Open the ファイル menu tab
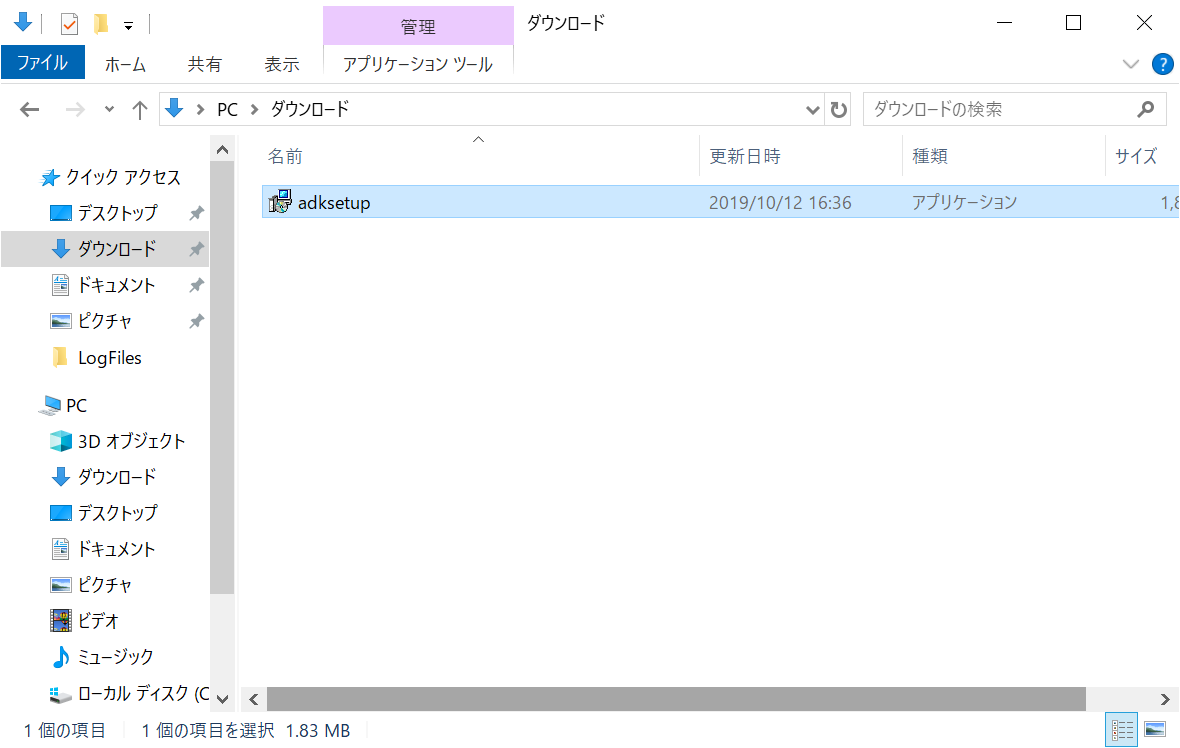This screenshot has height=748, width=1180. click(x=43, y=62)
